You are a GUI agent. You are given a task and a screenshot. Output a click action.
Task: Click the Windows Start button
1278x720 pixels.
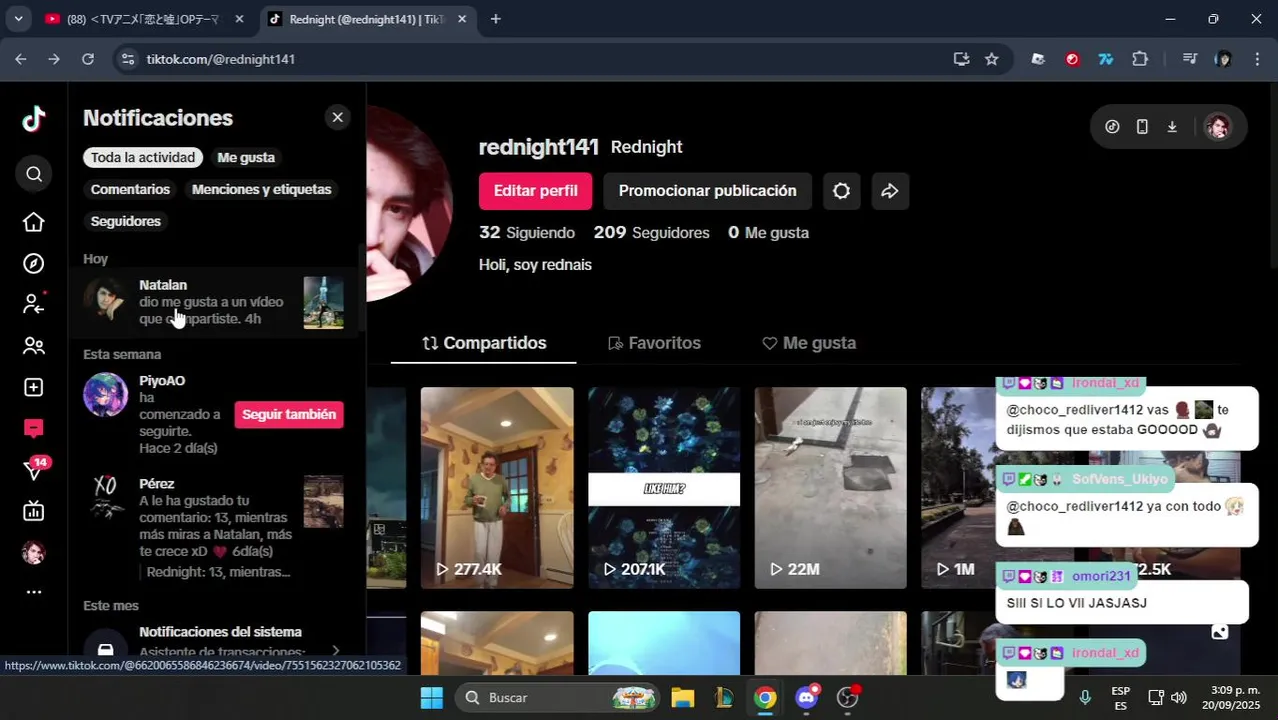[431, 698]
